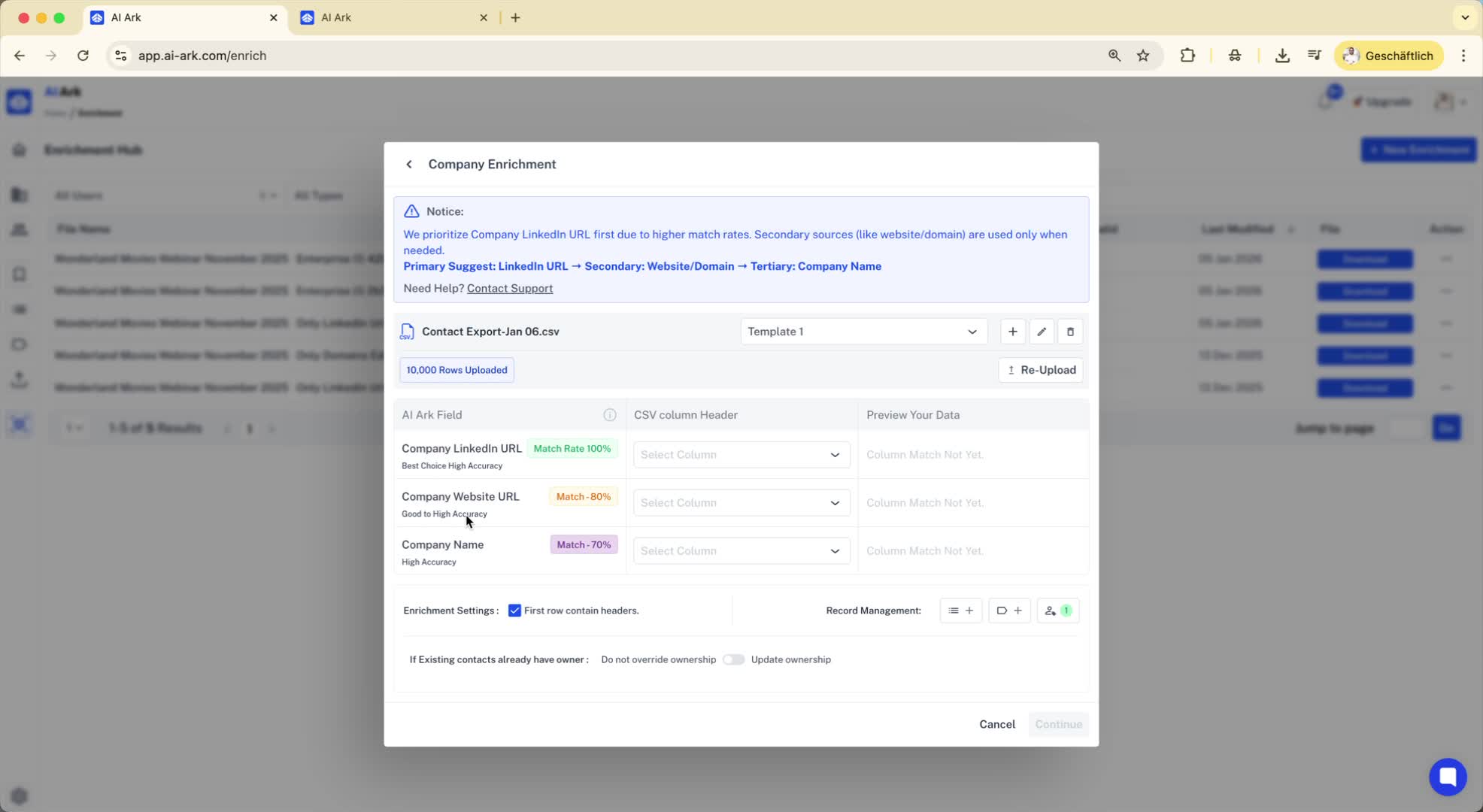
Task: Open the AI Ark Field info icon
Action: [610, 415]
